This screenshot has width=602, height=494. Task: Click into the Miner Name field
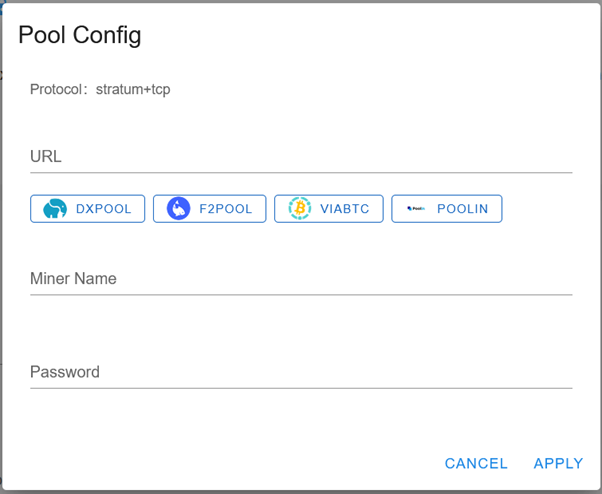[x=301, y=279]
